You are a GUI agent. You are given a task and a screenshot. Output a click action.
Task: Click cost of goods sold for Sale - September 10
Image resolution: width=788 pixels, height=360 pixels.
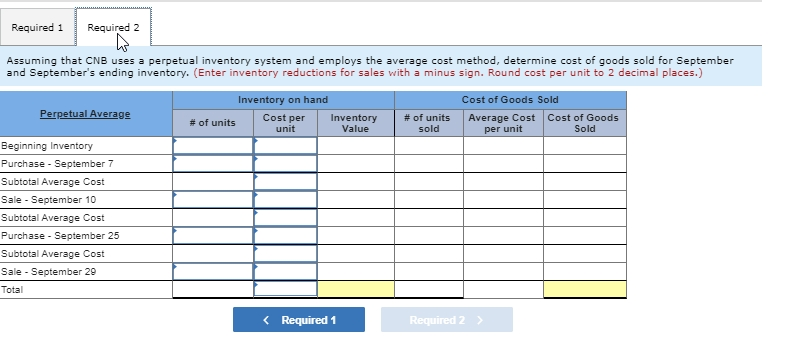pos(585,200)
